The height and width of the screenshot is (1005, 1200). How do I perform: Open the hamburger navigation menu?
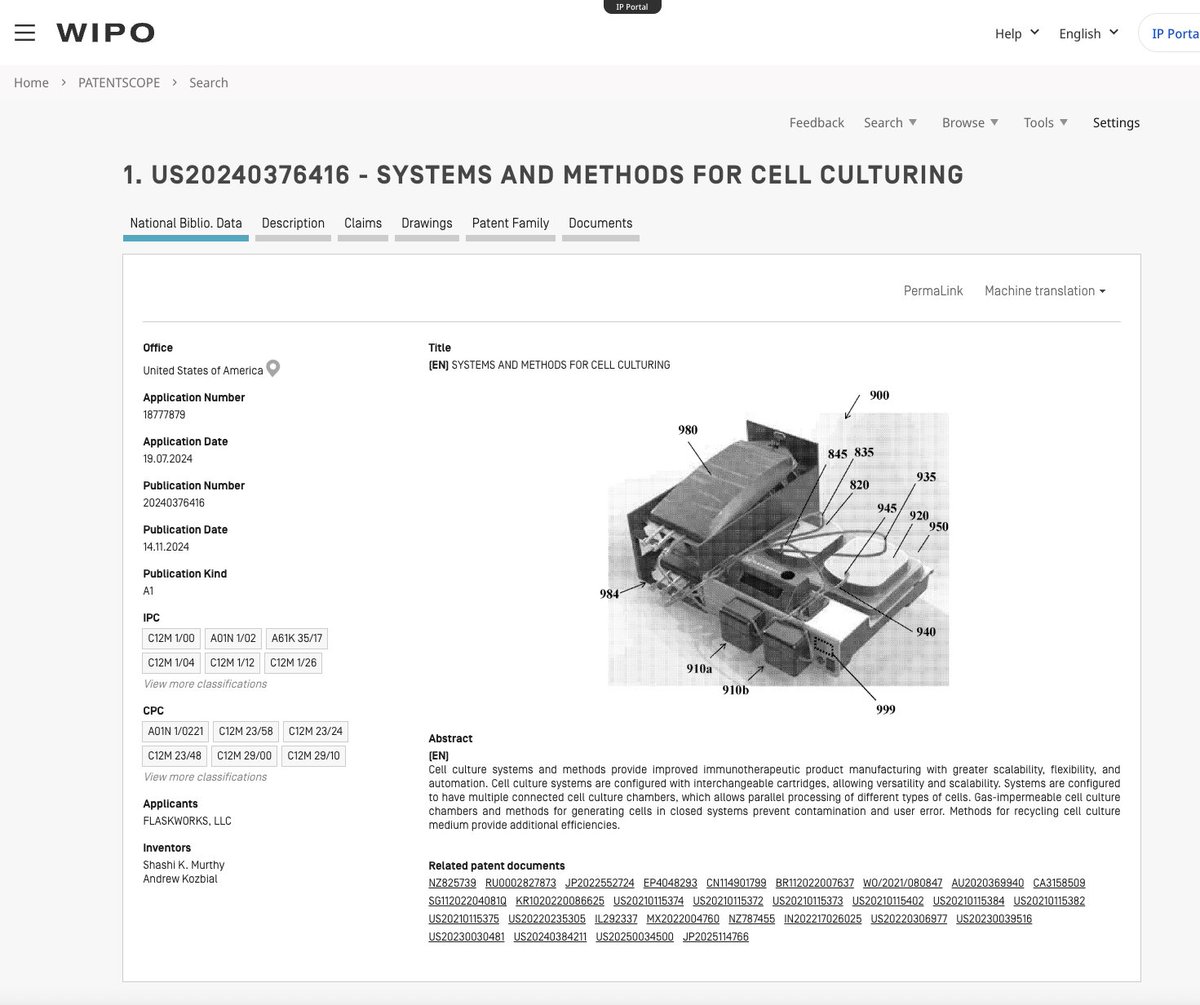point(25,33)
